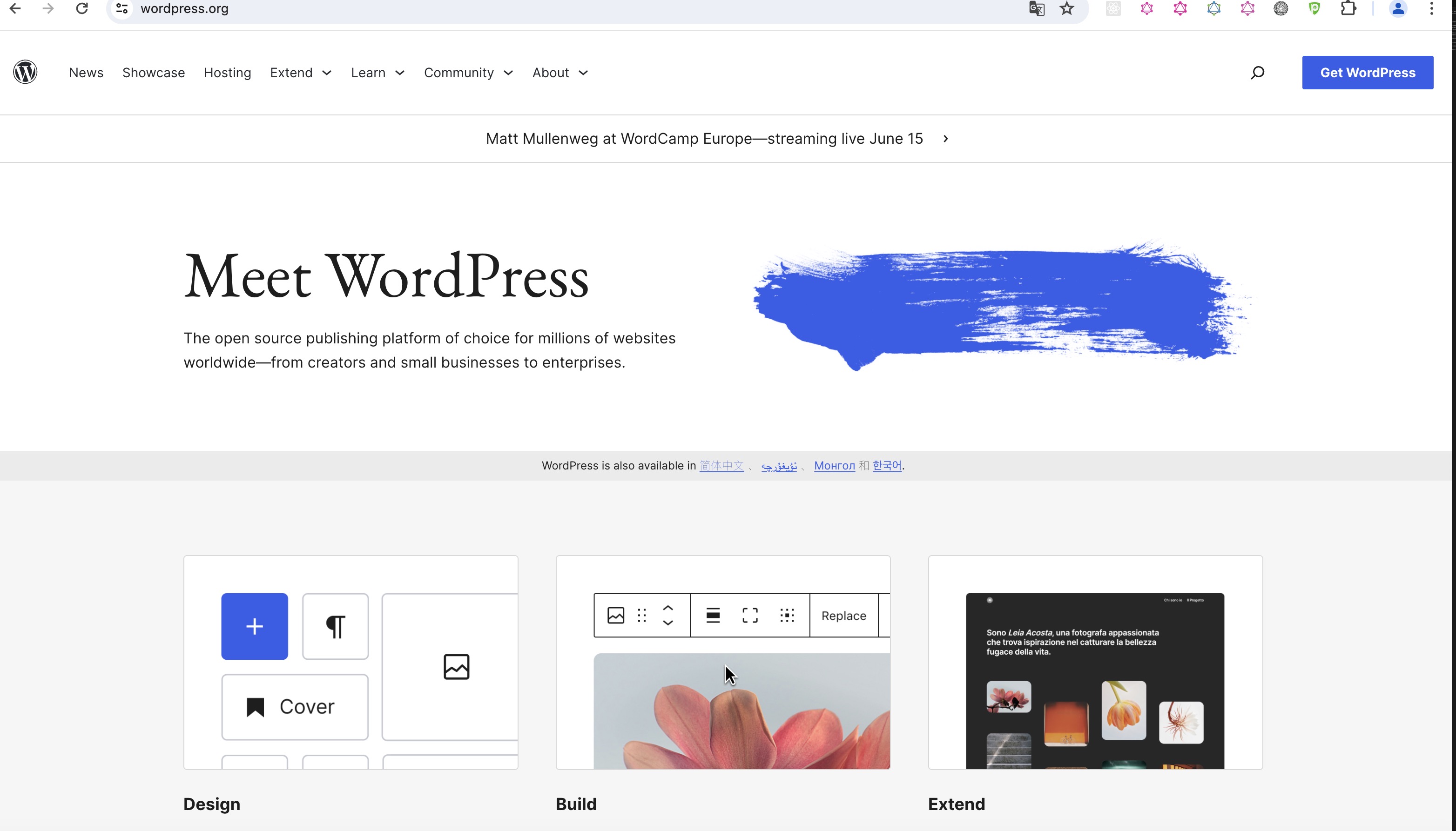The image size is (1456, 831).
Task: Switch to the 한국어 language link
Action: pyautogui.click(x=887, y=466)
